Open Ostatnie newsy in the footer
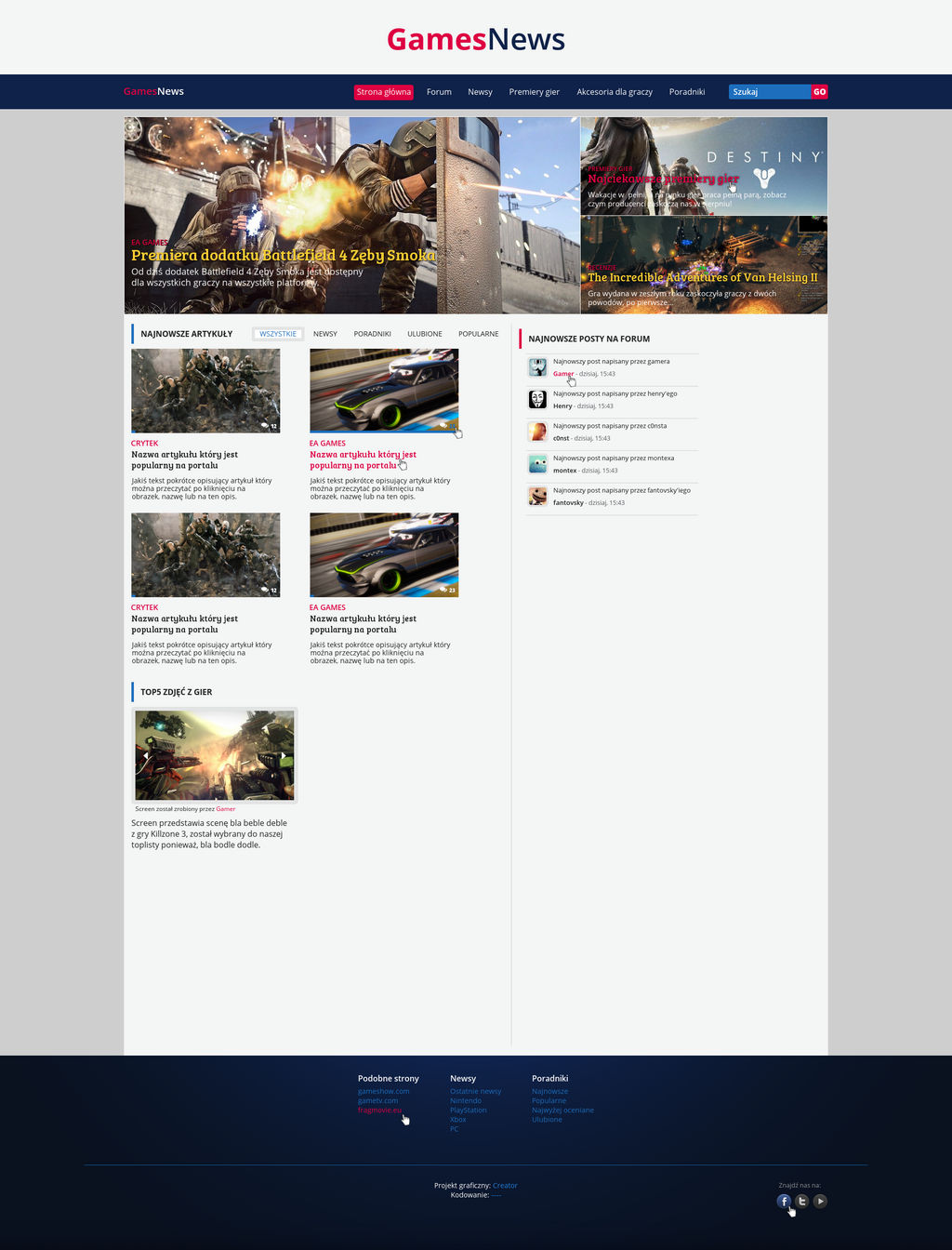The width and height of the screenshot is (952, 1250). (x=475, y=1092)
